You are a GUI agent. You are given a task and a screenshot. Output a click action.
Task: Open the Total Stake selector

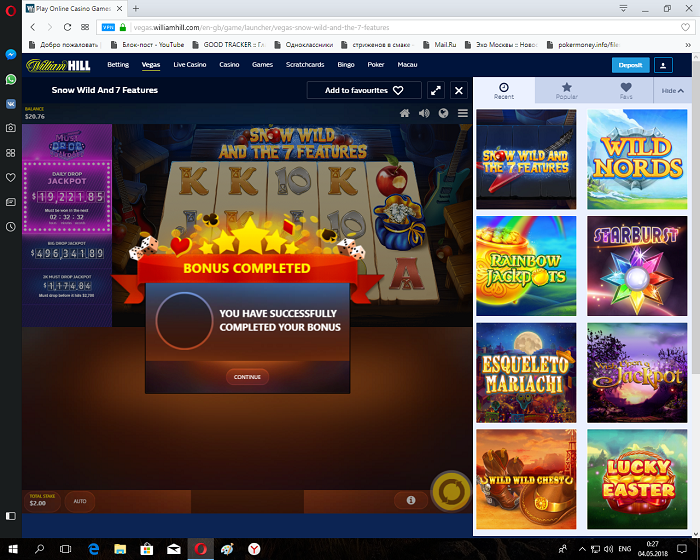pos(42,501)
